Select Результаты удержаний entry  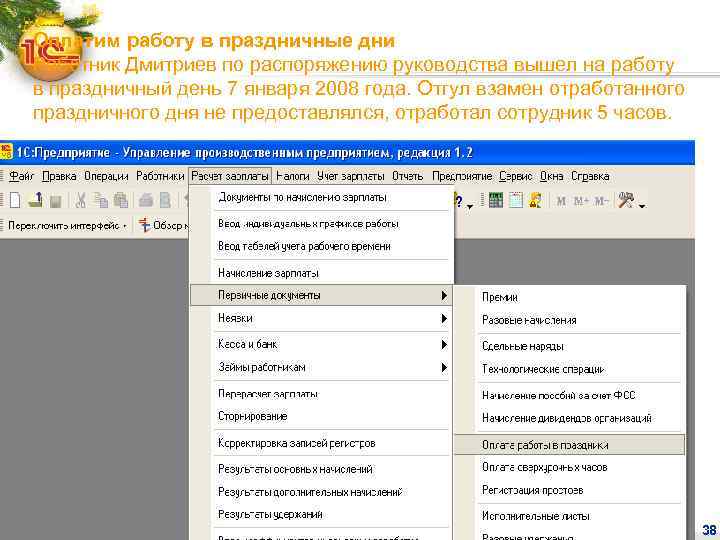point(320,515)
